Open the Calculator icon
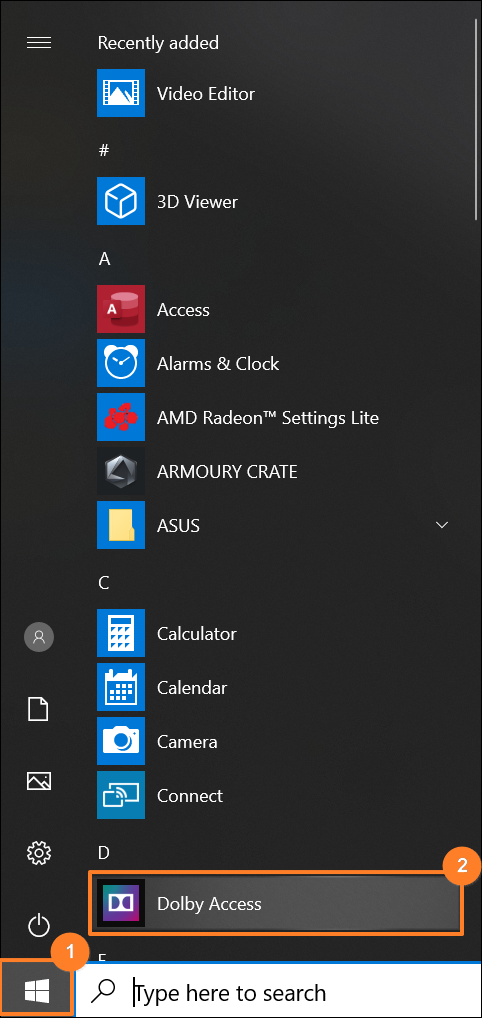 tap(121, 633)
